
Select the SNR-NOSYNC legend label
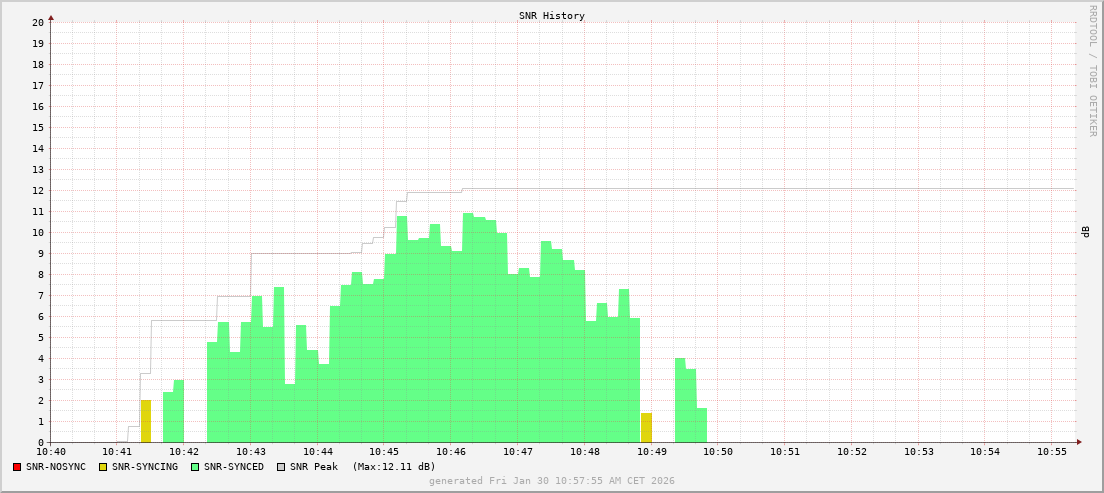pyautogui.click(x=56, y=467)
